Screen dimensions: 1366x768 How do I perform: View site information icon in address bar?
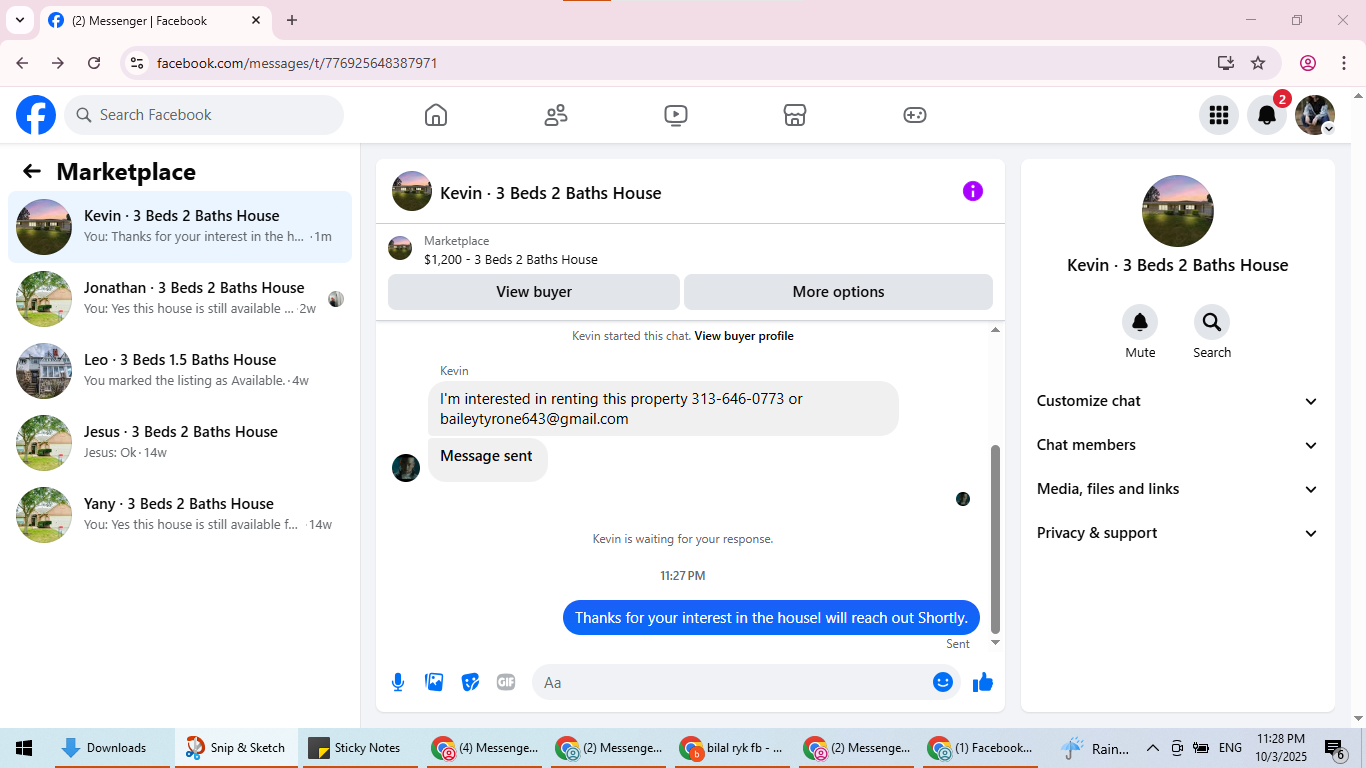(138, 63)
